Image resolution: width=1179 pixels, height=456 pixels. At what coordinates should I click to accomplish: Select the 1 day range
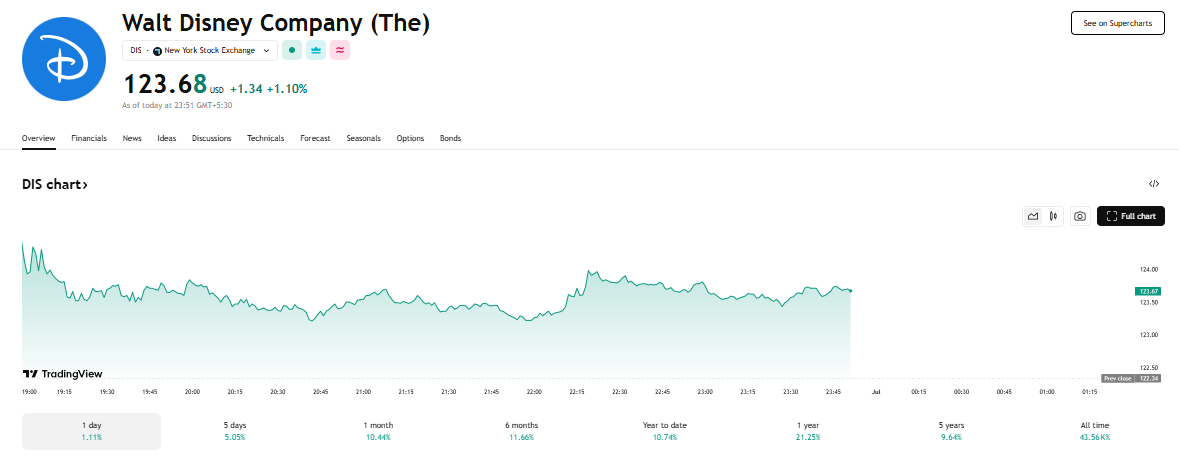click(91, 431)
